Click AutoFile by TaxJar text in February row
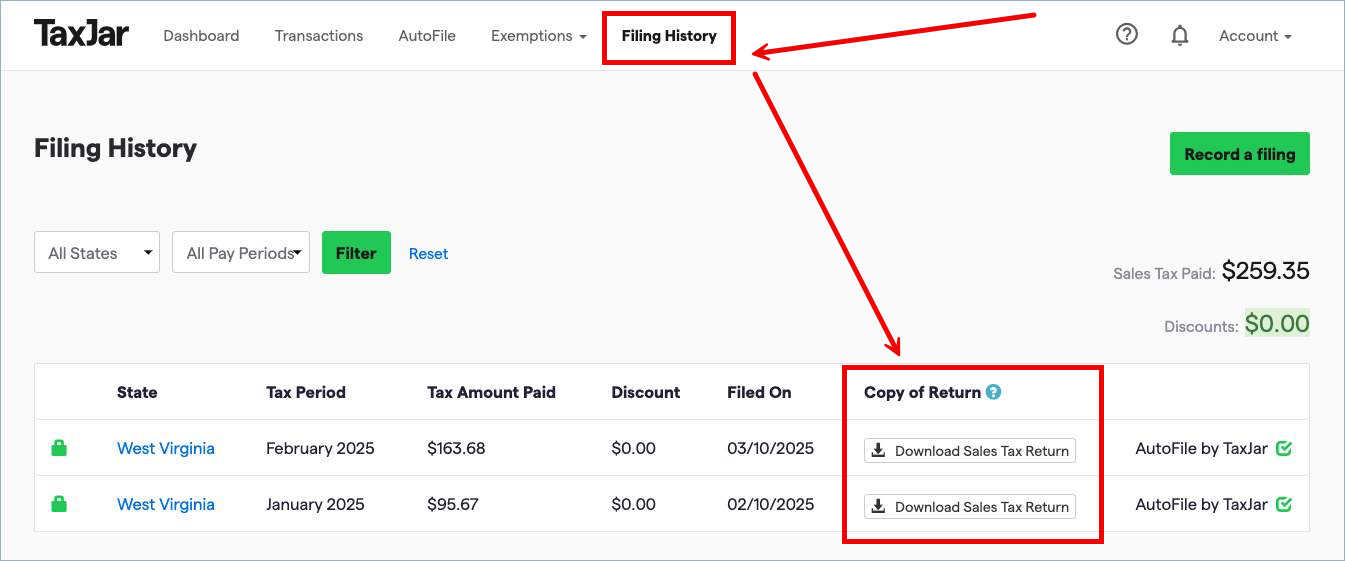 pyautogui.click(x=1202, y=448)
